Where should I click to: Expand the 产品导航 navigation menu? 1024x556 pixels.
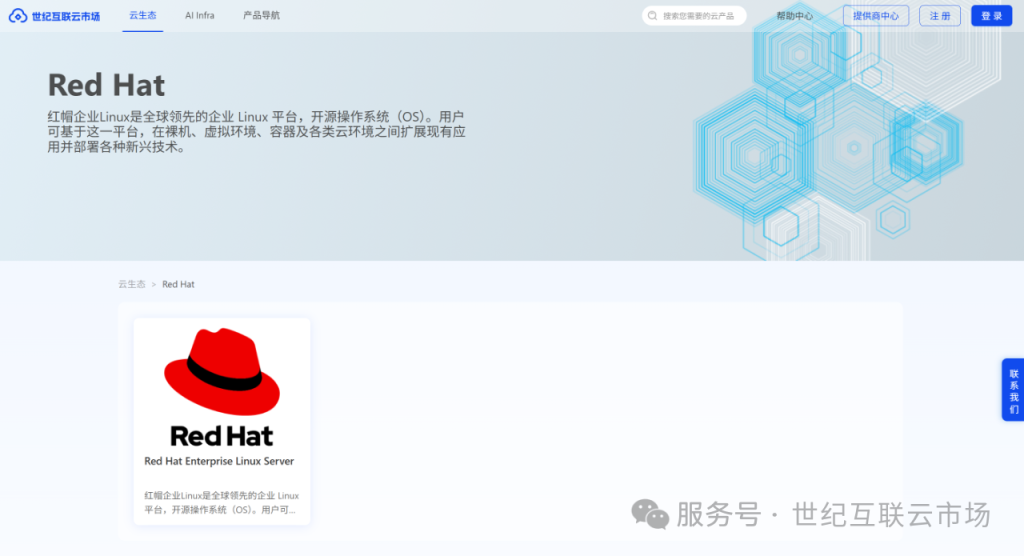[261, 16]
